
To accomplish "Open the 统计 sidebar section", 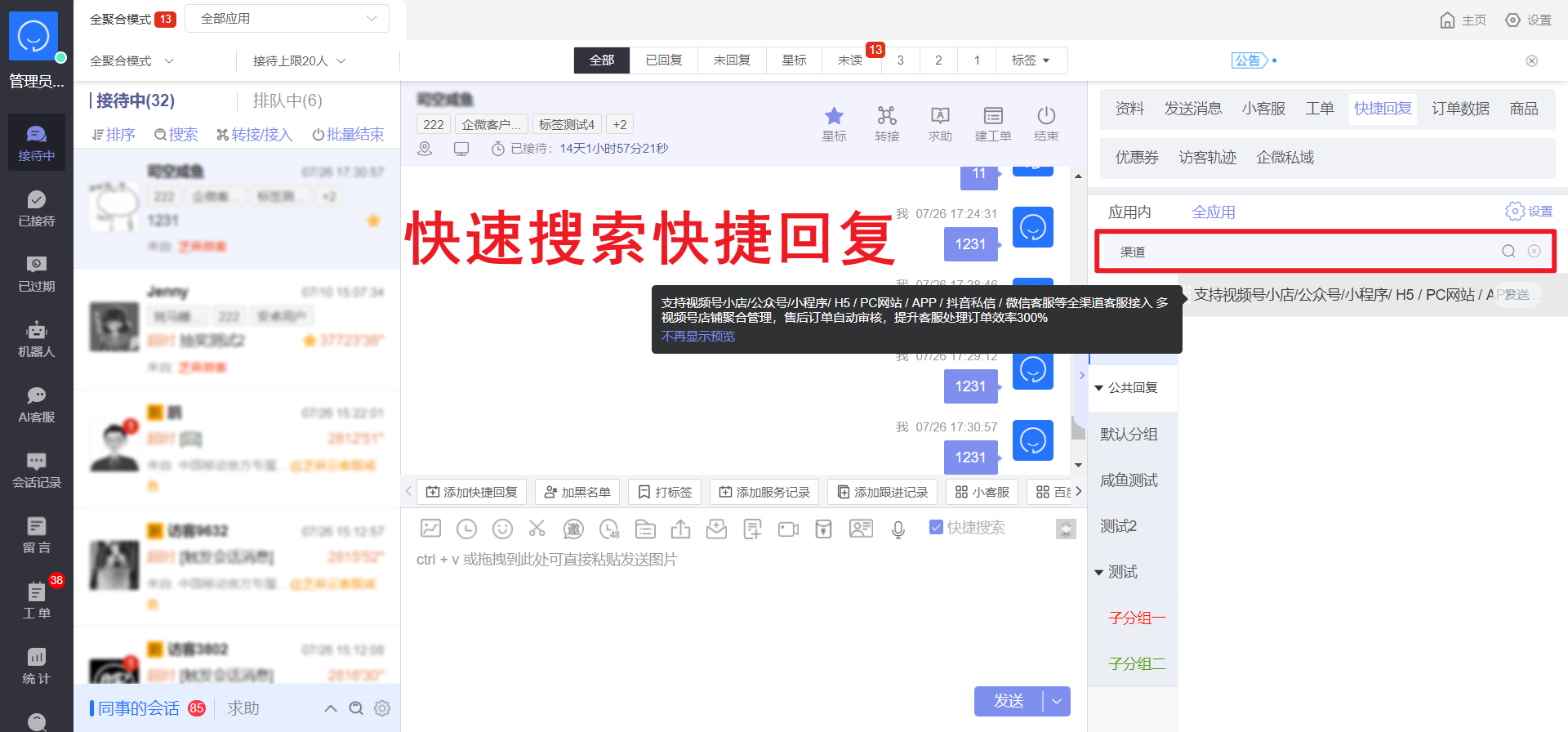I will coord(36,667).
